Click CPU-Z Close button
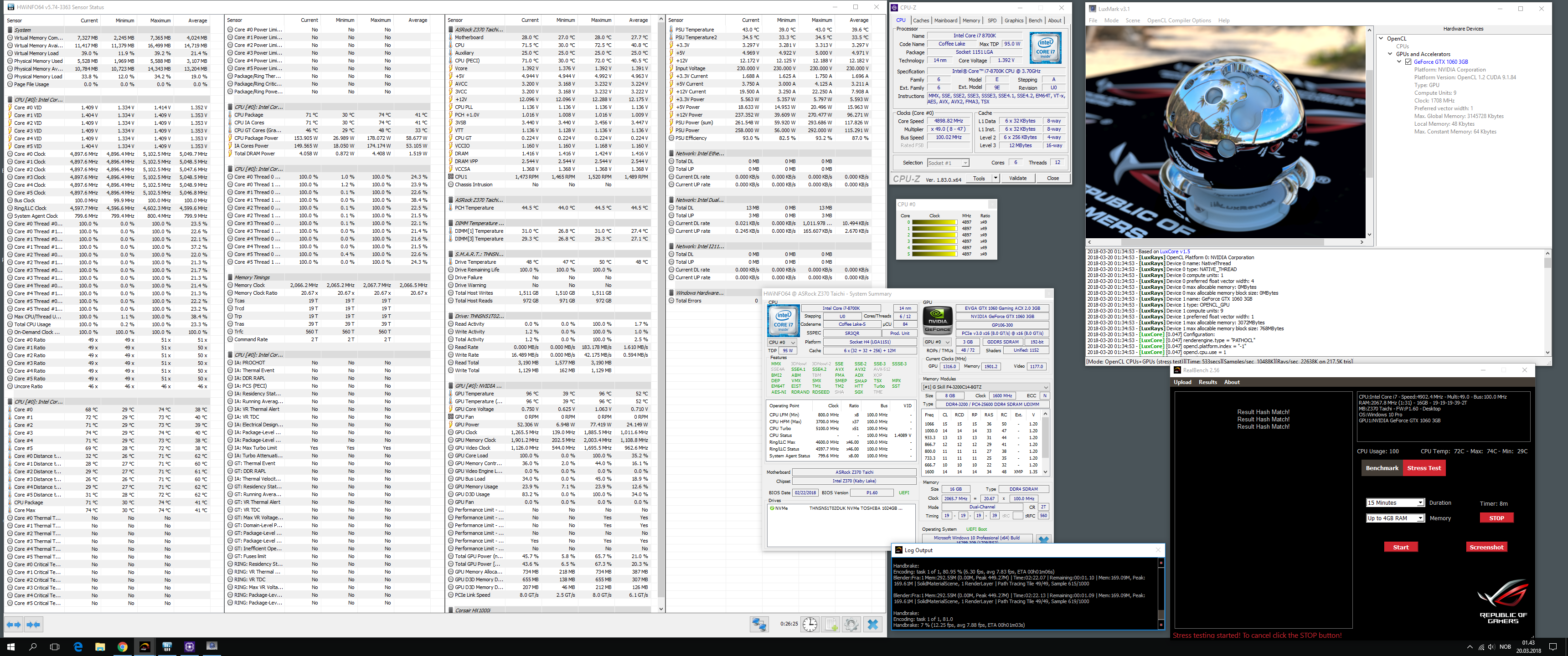Viewport: 1568px width, 656px height. coord(1053,178)
